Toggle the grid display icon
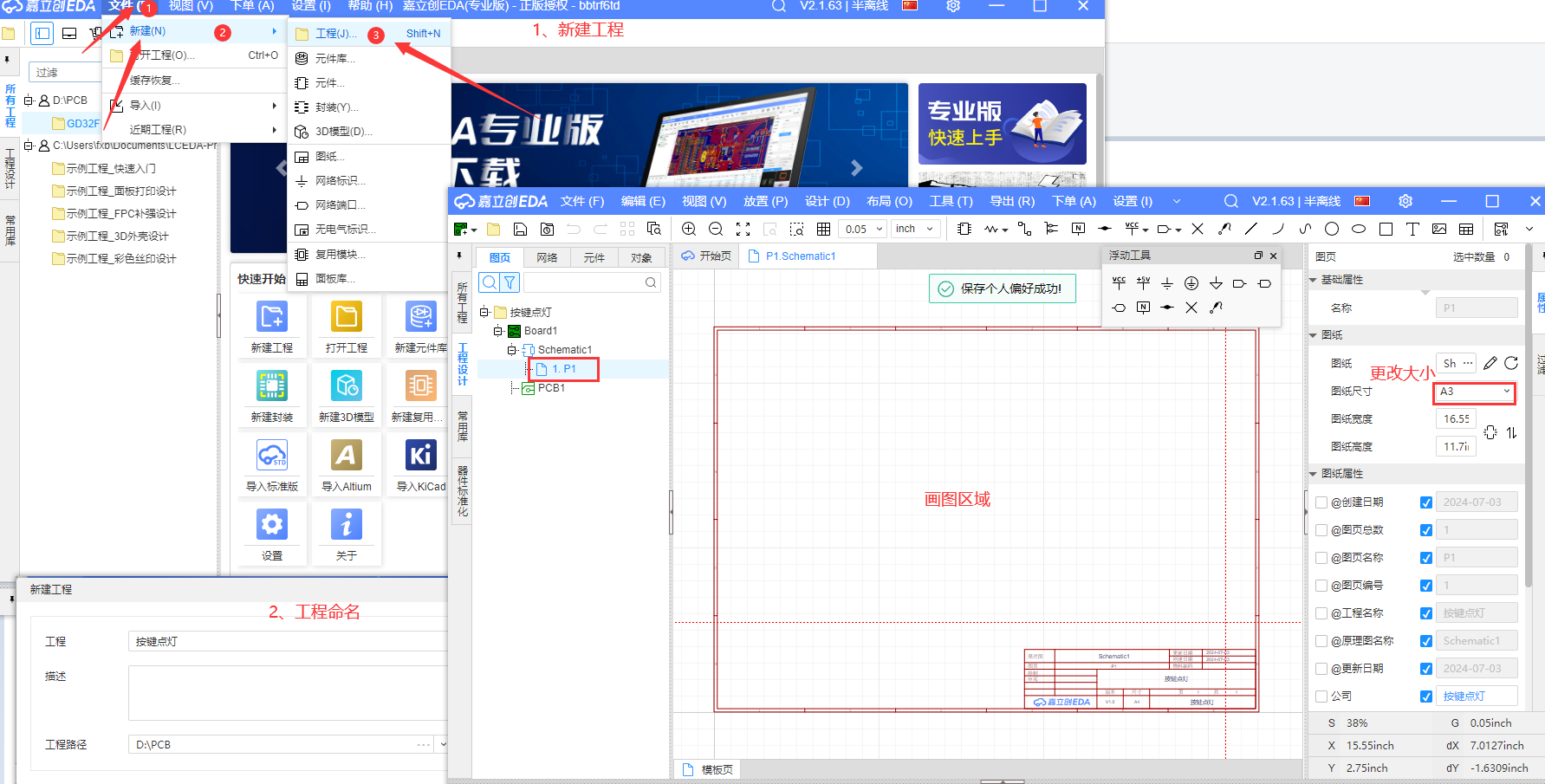Viewport: 1545px width, 784px height. pos(823,229)
